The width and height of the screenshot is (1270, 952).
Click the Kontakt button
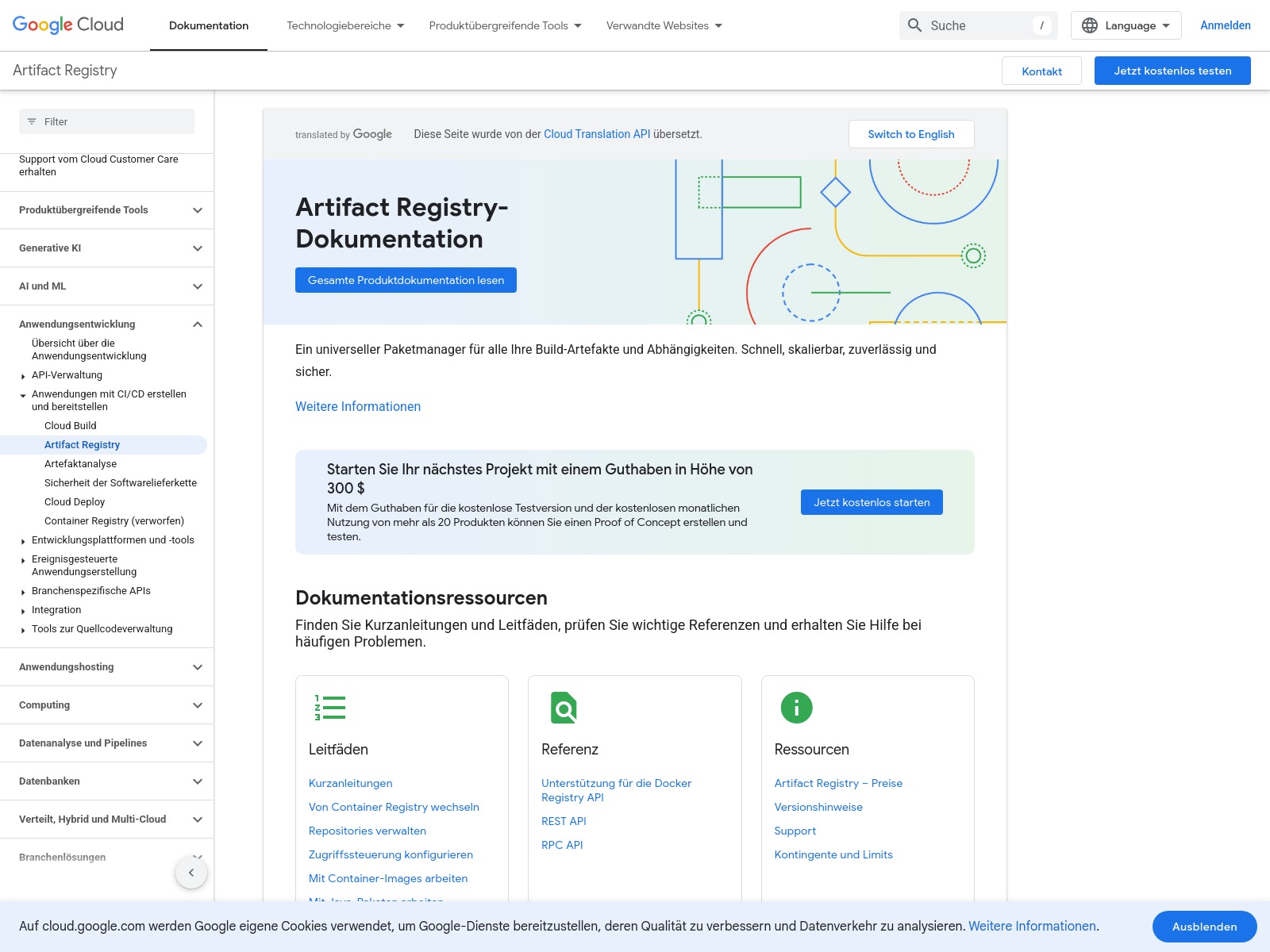[x=1041, y=71]
